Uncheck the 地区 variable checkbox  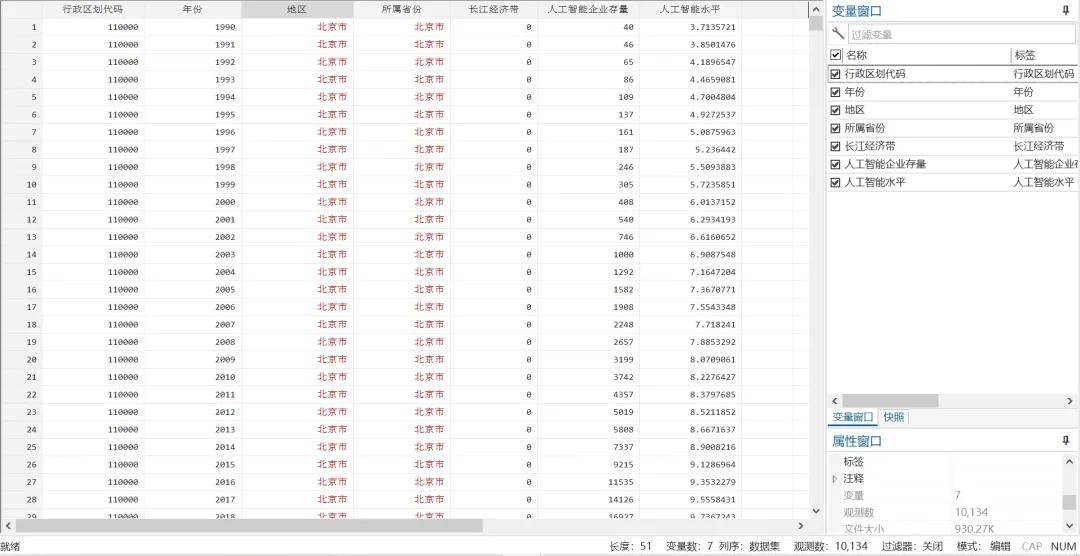835,110
